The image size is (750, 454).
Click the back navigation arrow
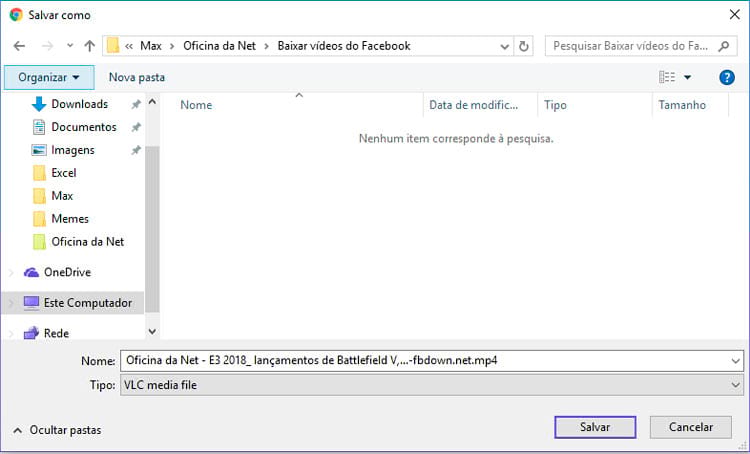[18, 46]
